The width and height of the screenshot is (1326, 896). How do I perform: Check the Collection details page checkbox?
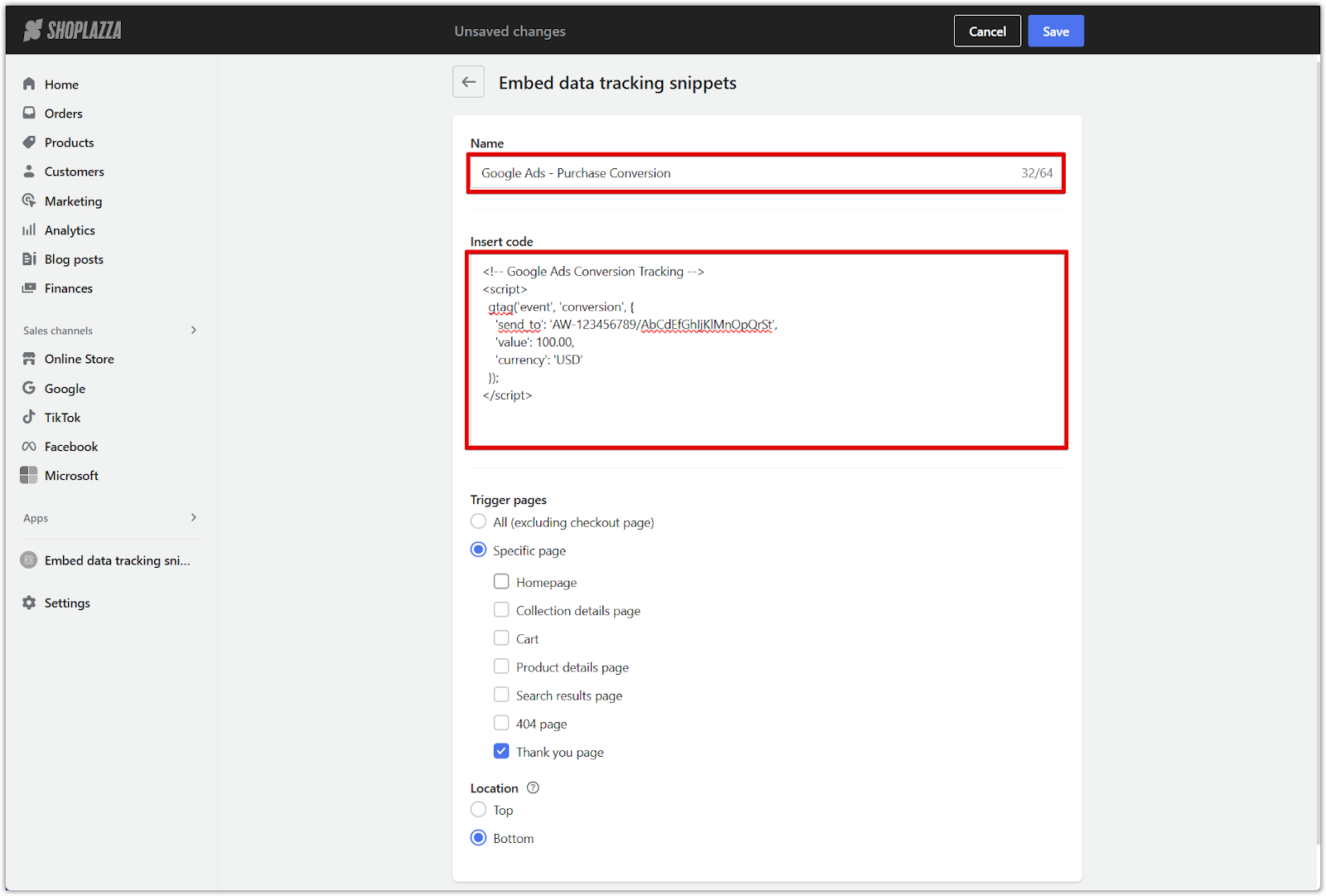[501, 609]
